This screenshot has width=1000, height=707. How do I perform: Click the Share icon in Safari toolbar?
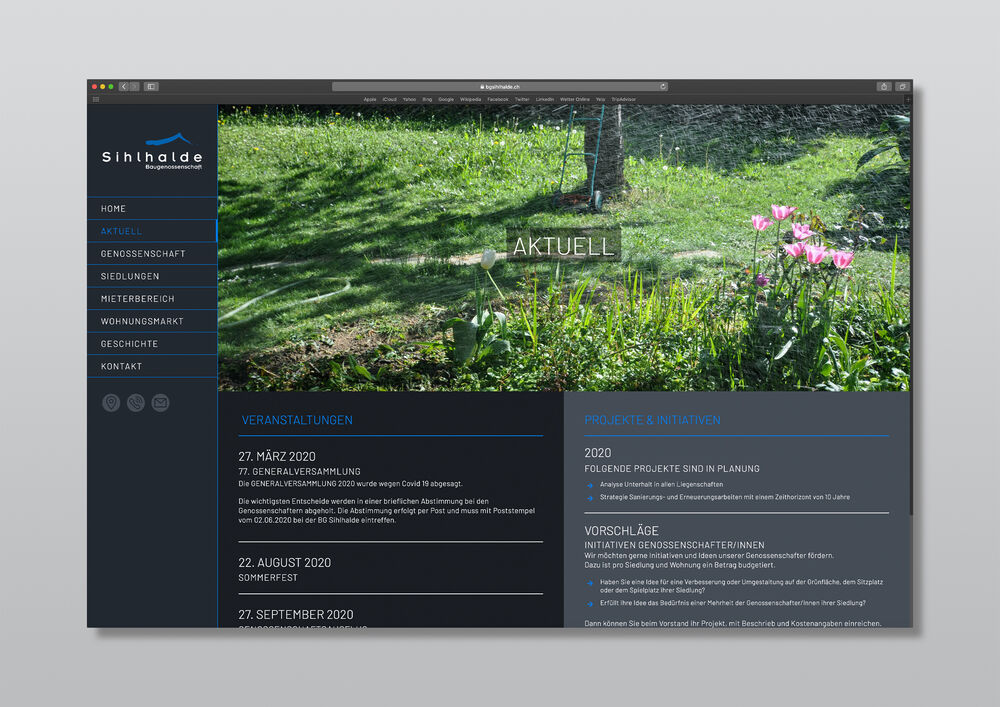pos(884,87)
